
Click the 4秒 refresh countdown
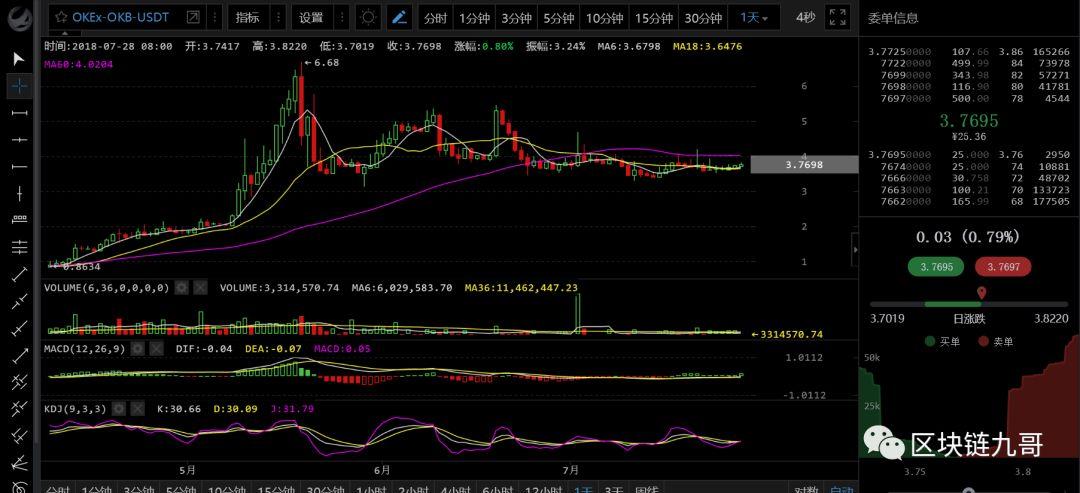[806, 17]
